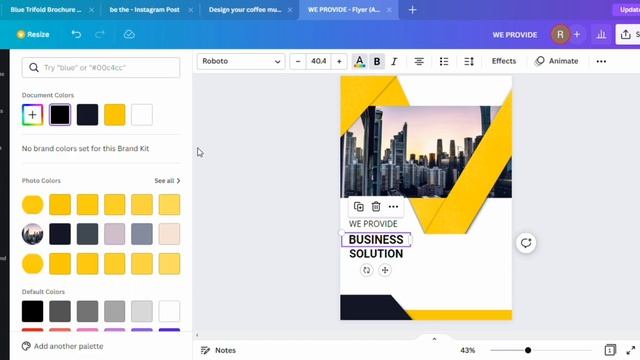Select the yellow document color swatch
The image size is (640, 360).
click(x=115, y=115)
